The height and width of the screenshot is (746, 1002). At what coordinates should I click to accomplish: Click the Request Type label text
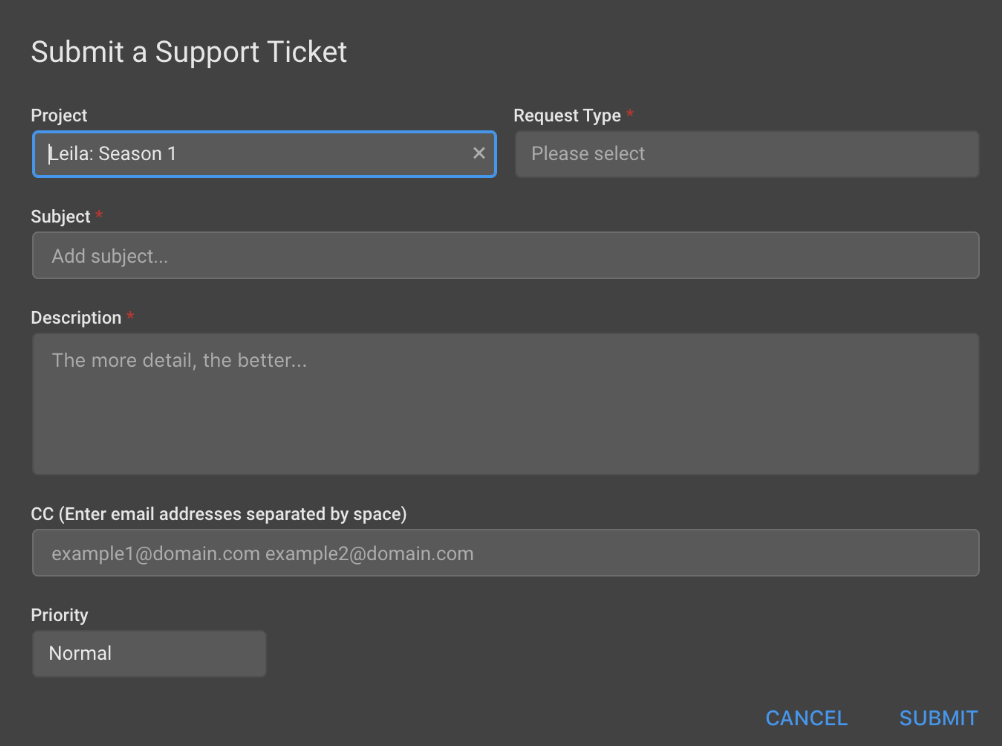click(567, 116)
